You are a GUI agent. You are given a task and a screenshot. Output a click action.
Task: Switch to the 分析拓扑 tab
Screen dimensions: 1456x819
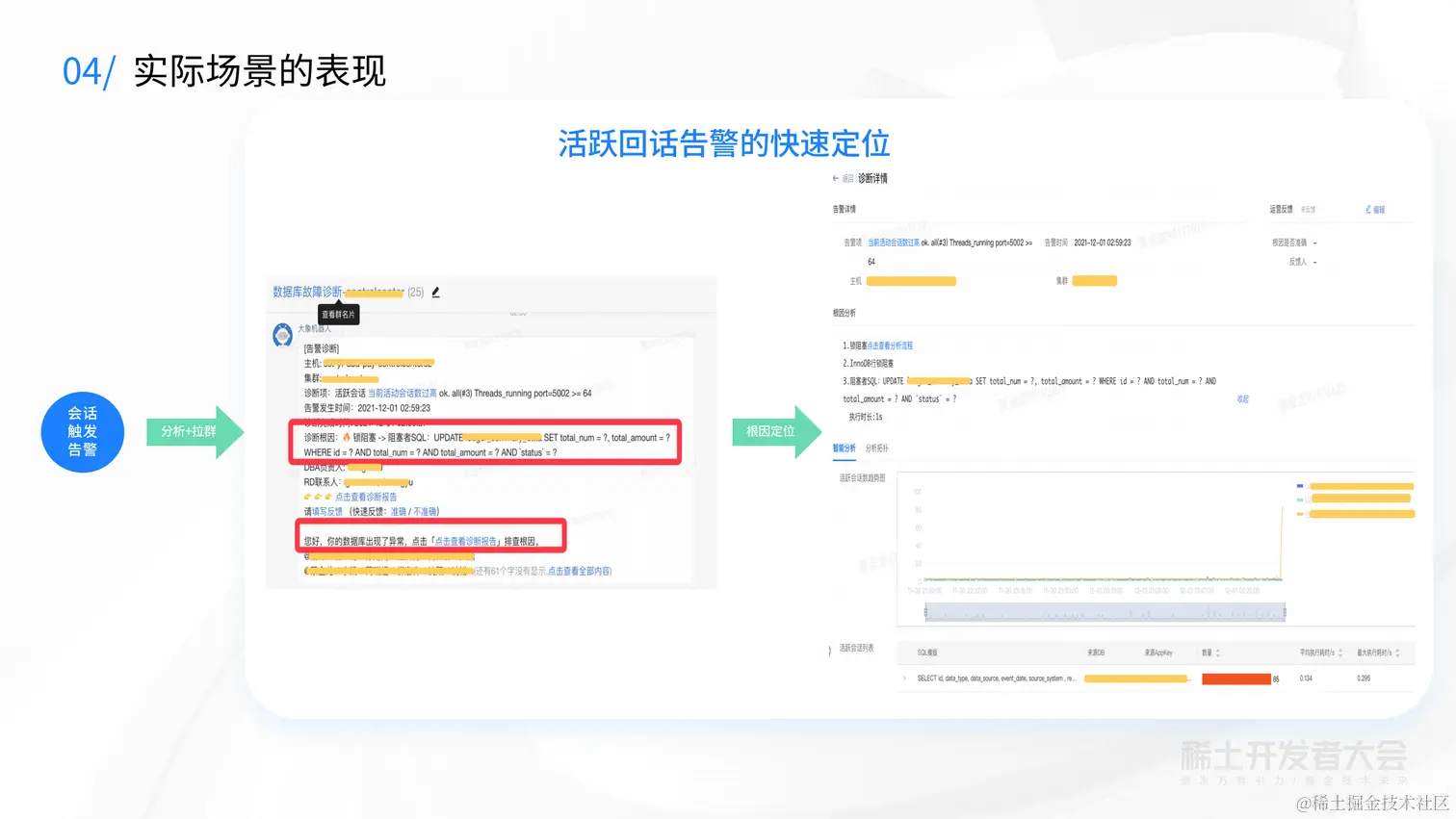point(876,448)
